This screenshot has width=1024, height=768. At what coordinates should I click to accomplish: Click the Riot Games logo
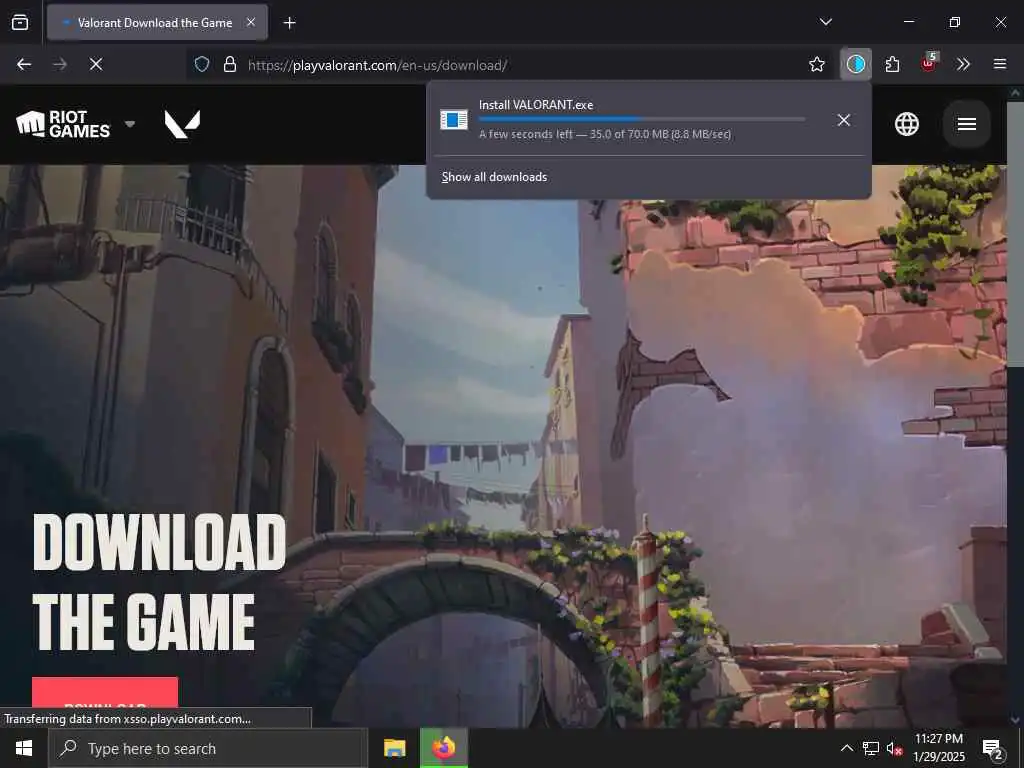(x=63, y=123)
